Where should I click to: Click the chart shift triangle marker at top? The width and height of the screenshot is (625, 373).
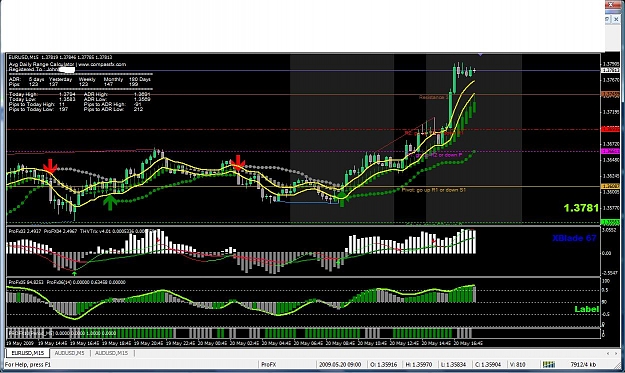coord(480,54)
